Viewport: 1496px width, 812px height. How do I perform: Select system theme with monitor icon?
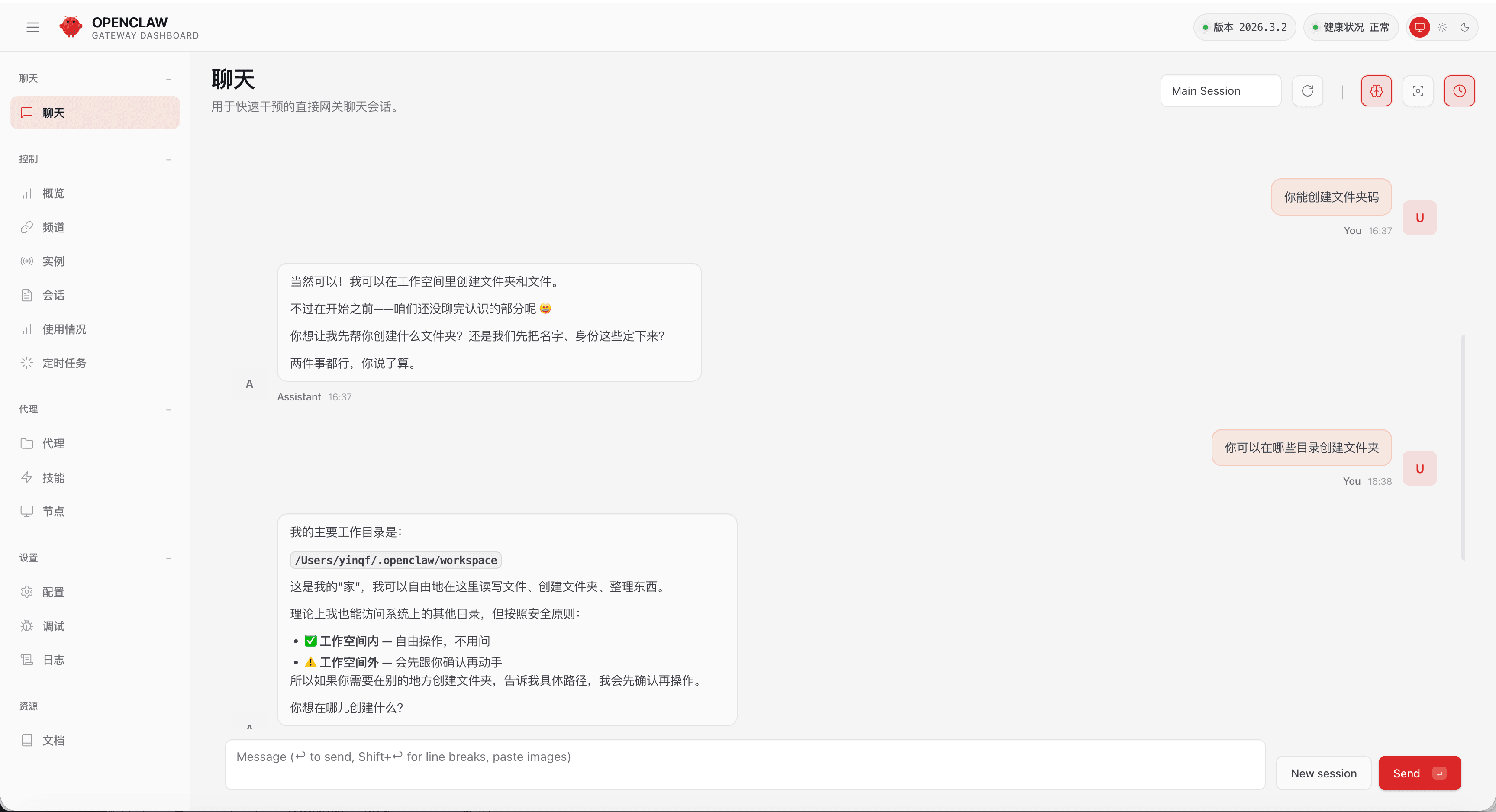(1420, 27)
